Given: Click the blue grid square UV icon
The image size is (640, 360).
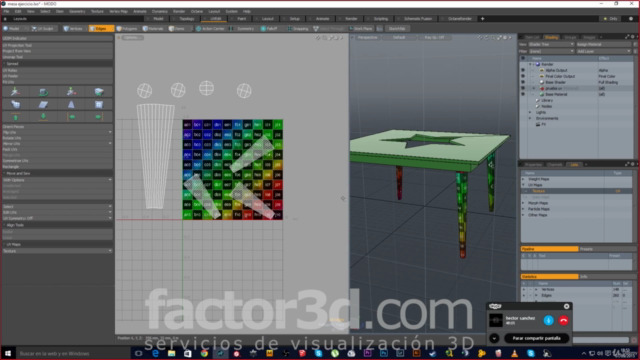Looking at the screenshot, I should (x=99, y=104).
